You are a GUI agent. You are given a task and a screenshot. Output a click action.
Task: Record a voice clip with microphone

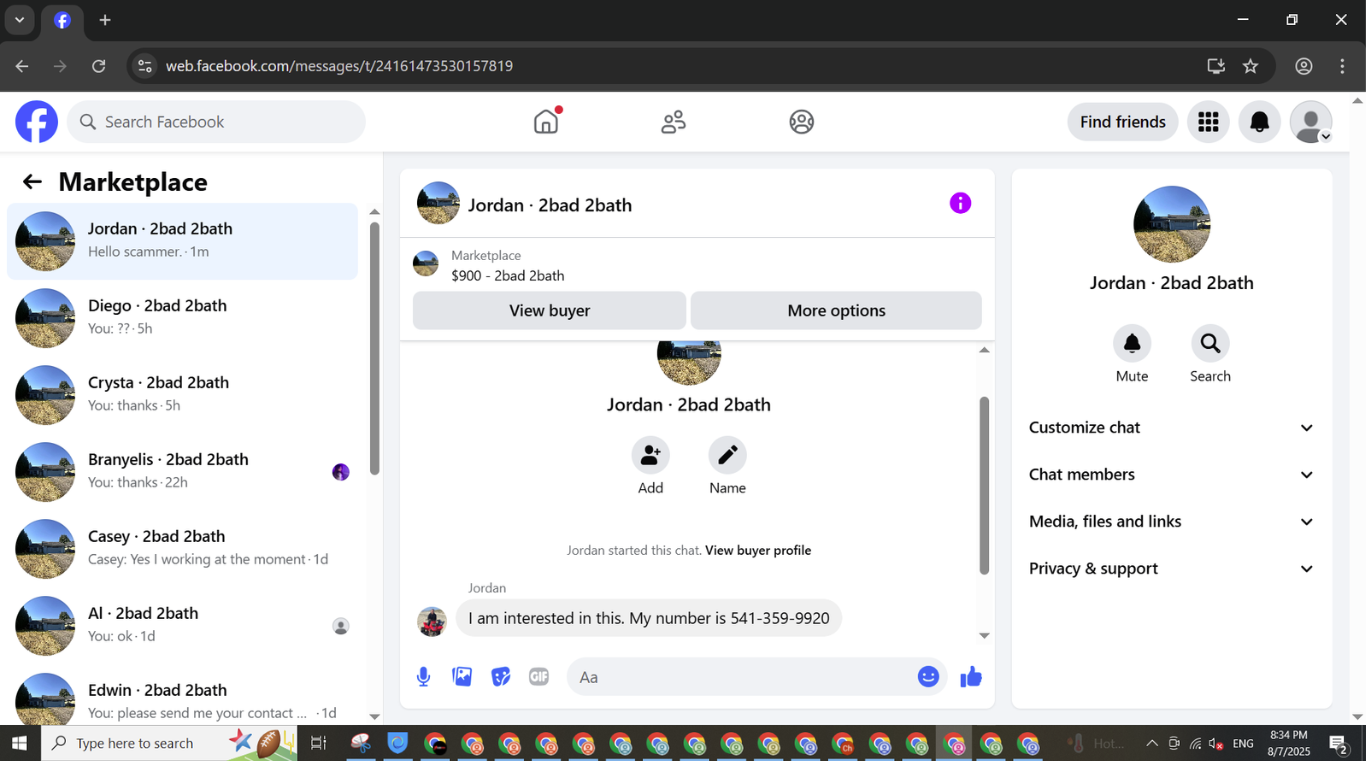click(424, 677)
